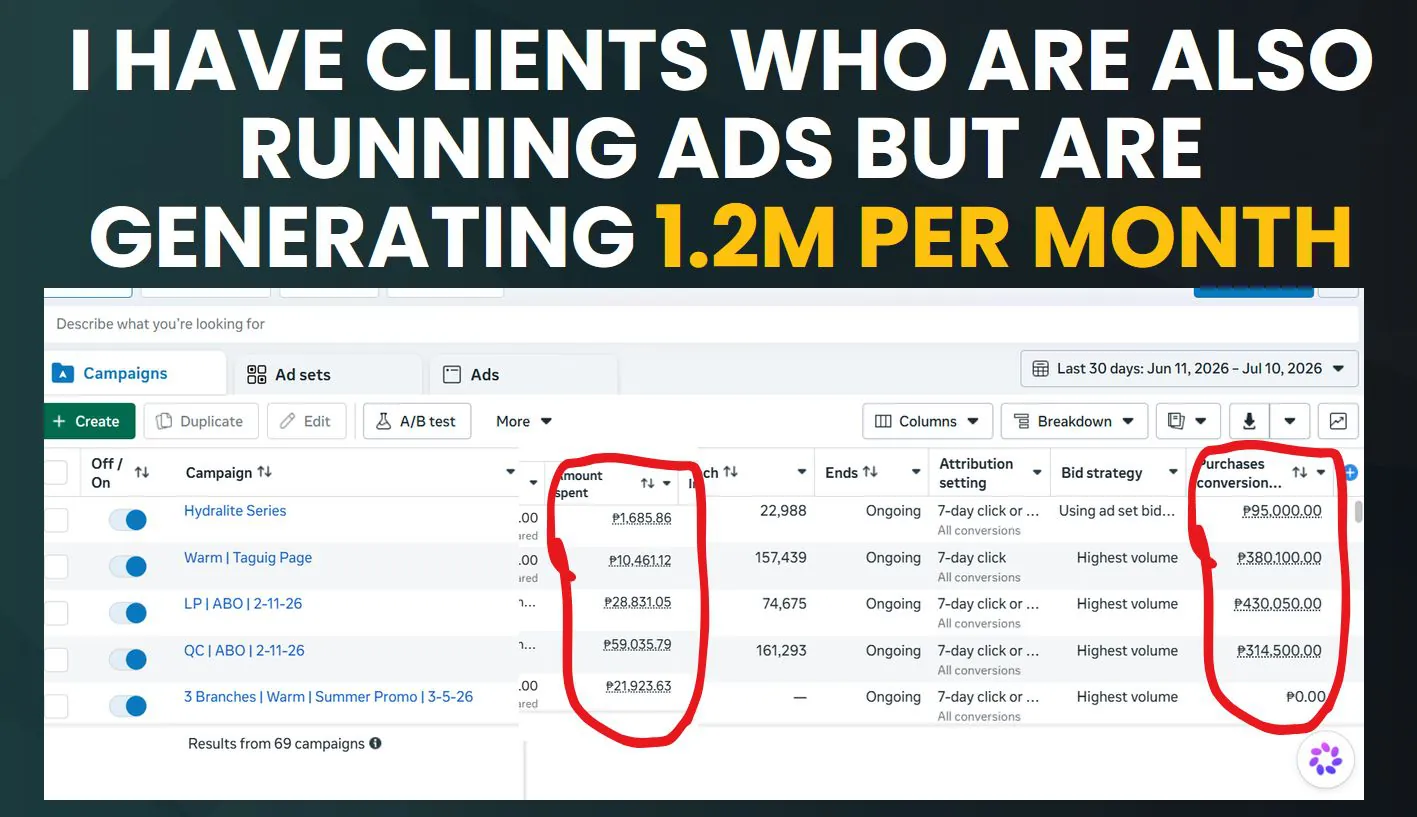Viewport: 1417px width, 817px height.
Task: Sort the Campaign column by name
Action: [x=264, y=472]
